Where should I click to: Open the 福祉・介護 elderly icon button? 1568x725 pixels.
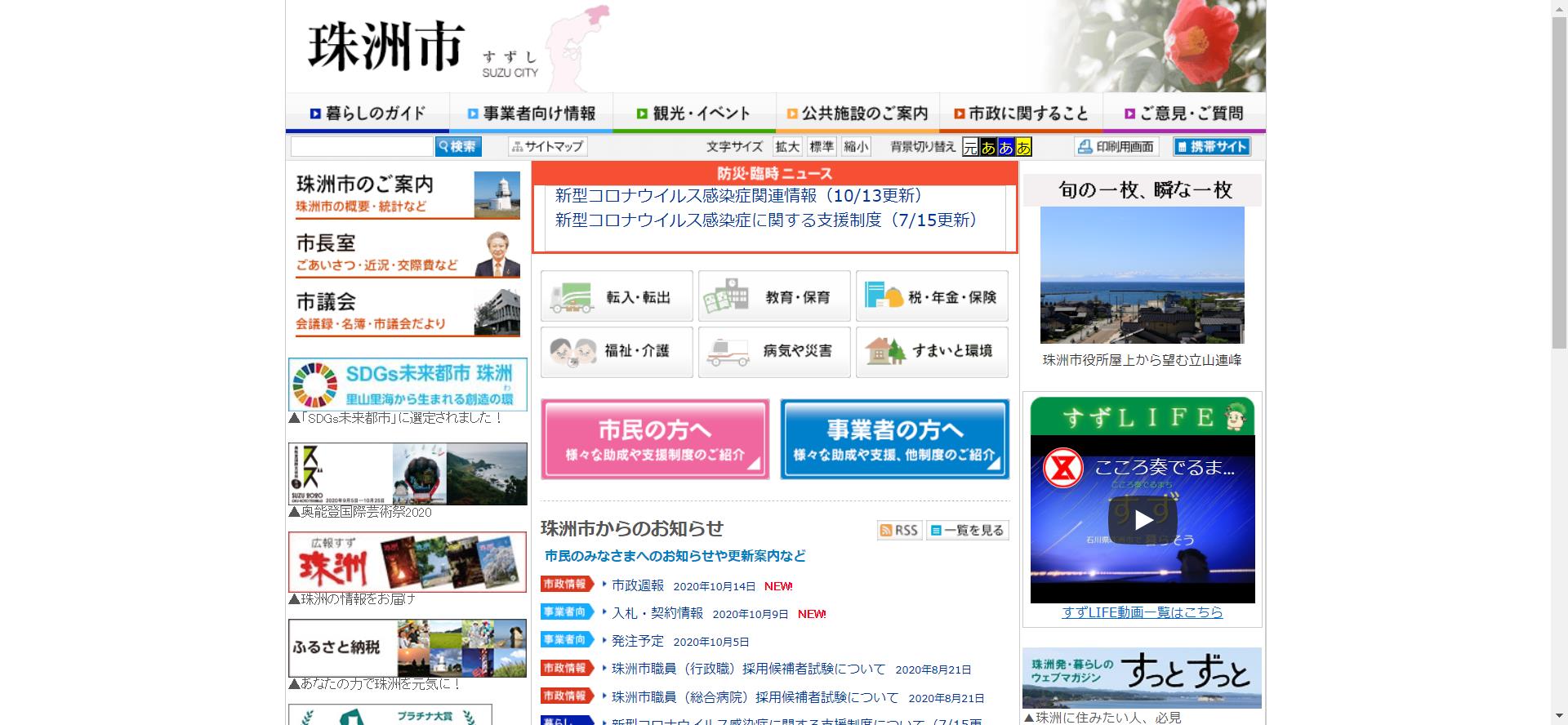tap(617, 352)
